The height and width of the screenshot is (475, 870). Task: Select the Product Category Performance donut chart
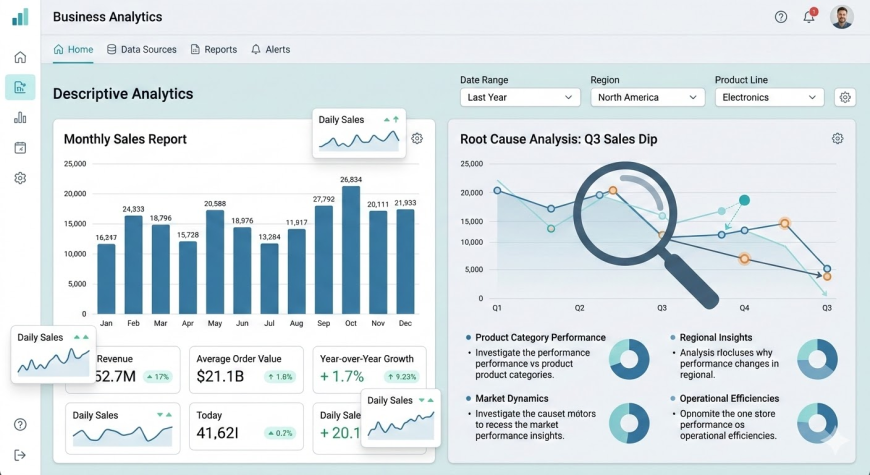coord(630,359)
